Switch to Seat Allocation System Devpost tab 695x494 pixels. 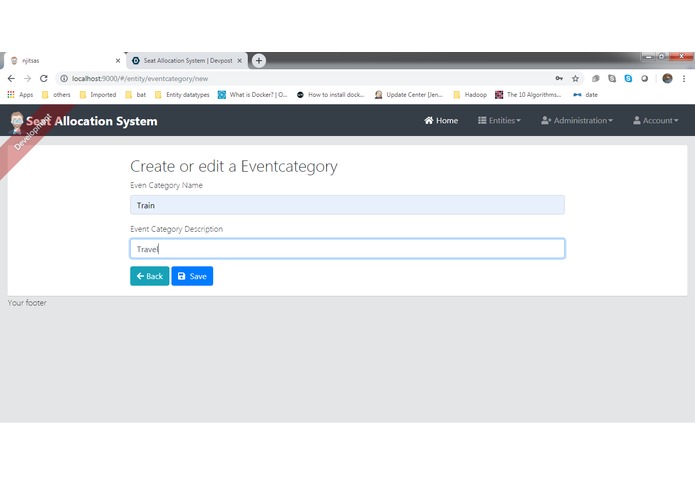pos(187,61)
